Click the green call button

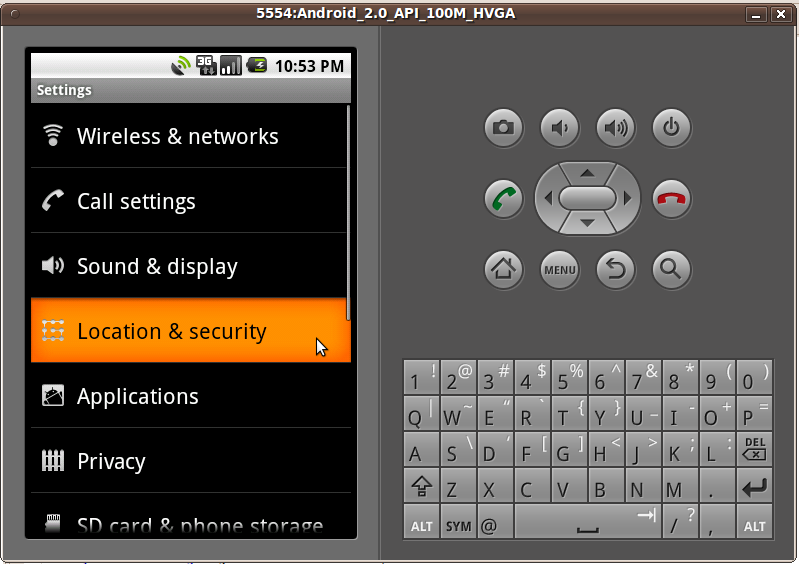(x=503, y=199)
